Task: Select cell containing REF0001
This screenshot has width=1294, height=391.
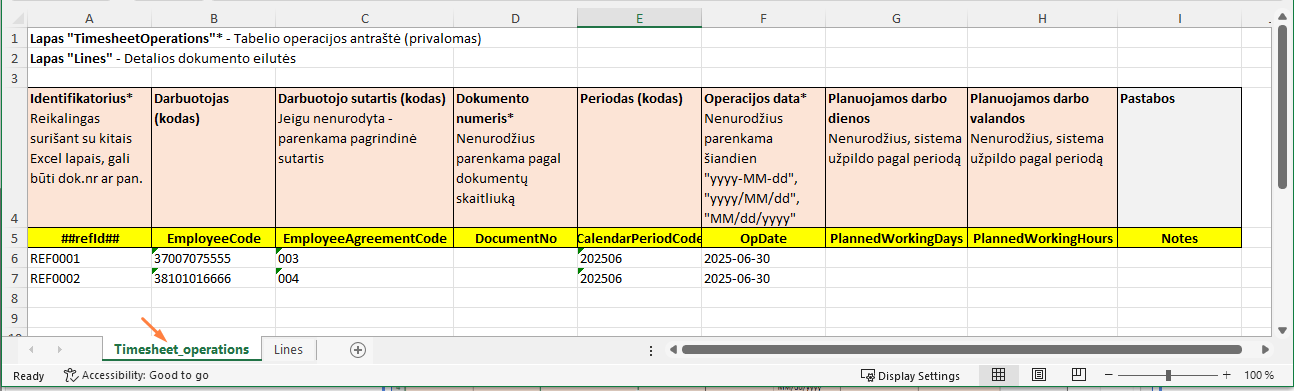Action: (89, 258)
